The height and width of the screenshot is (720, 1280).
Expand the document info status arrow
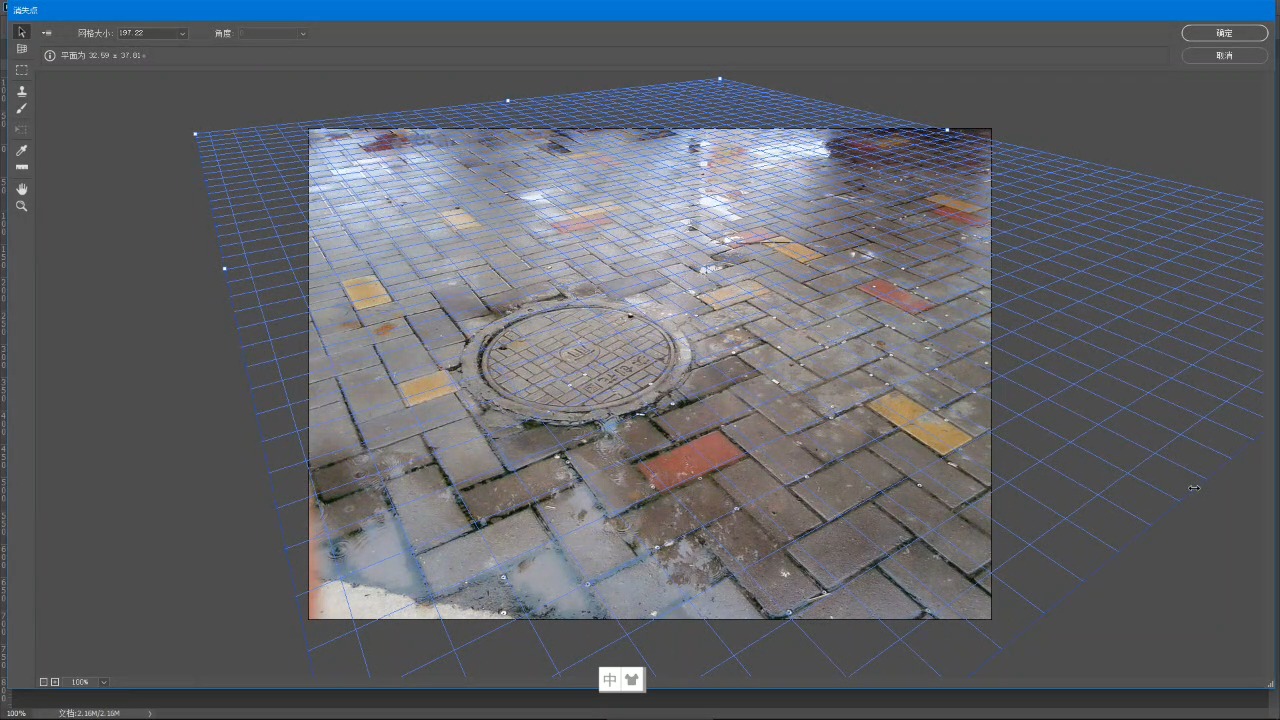[151, 713]
